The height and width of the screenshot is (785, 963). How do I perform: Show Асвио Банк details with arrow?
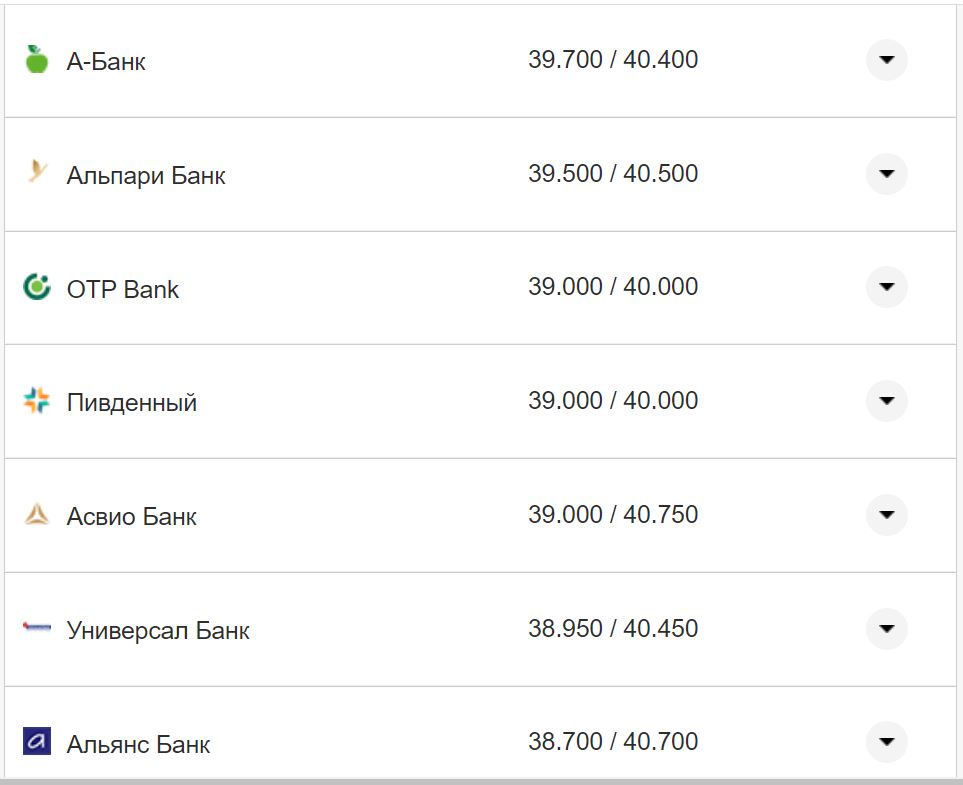pyautogui.click(x=886, y=515)
